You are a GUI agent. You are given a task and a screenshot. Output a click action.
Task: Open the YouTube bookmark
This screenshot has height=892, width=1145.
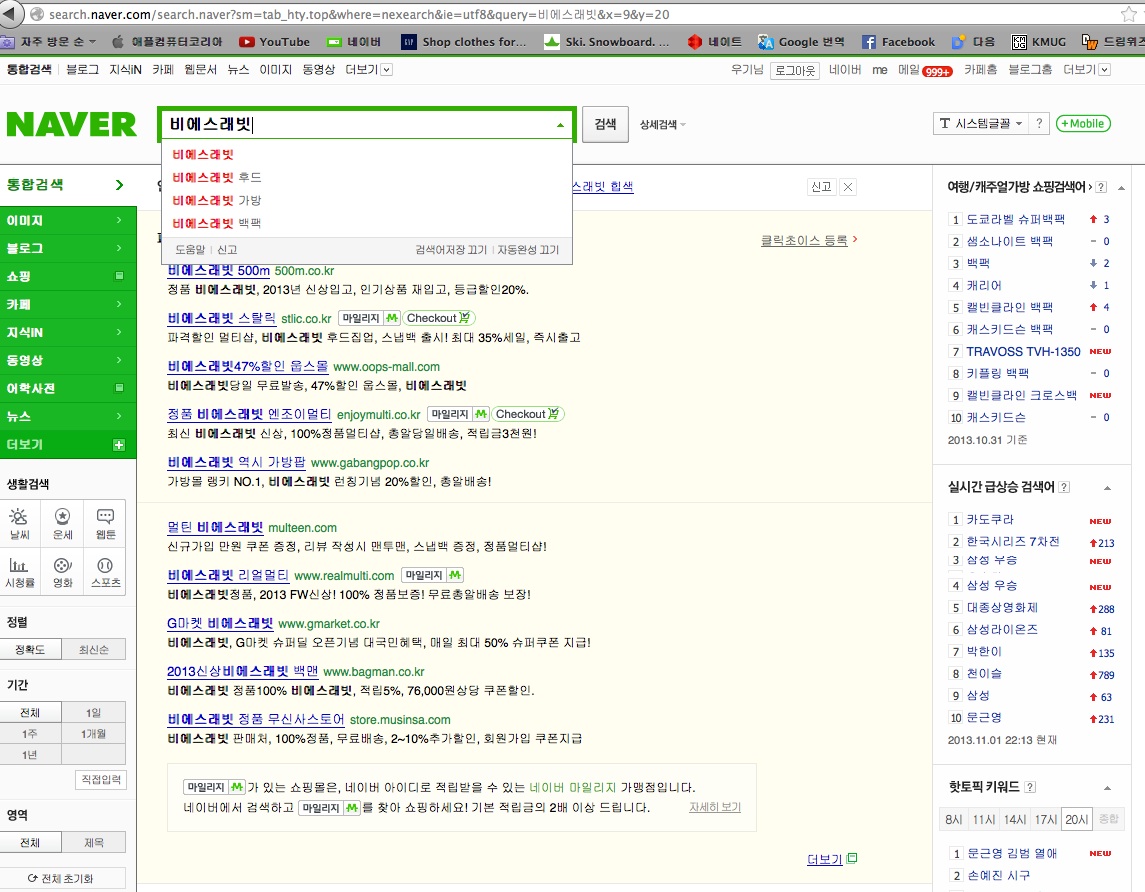click(x=274, y=42)
